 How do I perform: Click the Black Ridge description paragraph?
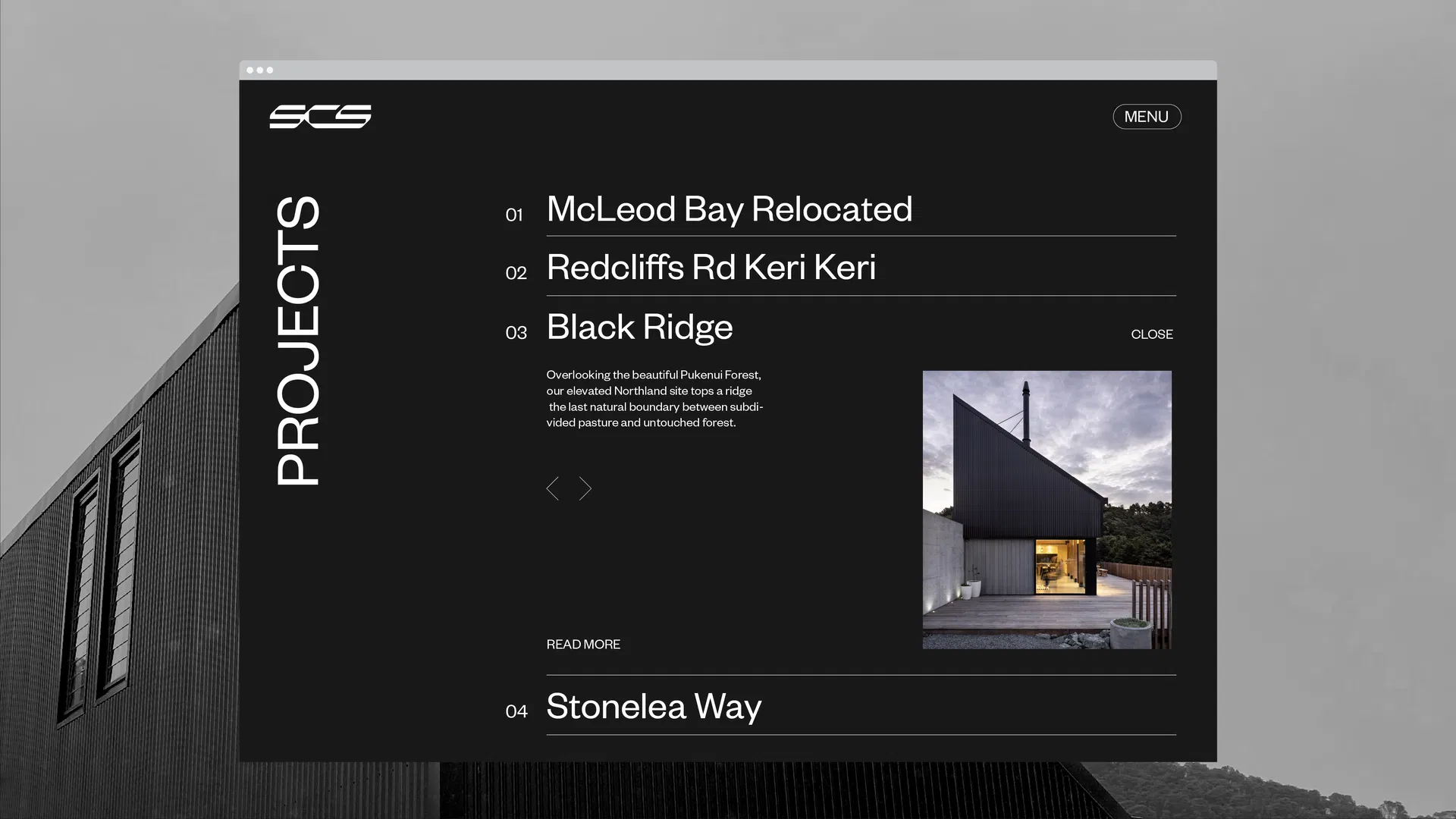[x=654, y=399]
